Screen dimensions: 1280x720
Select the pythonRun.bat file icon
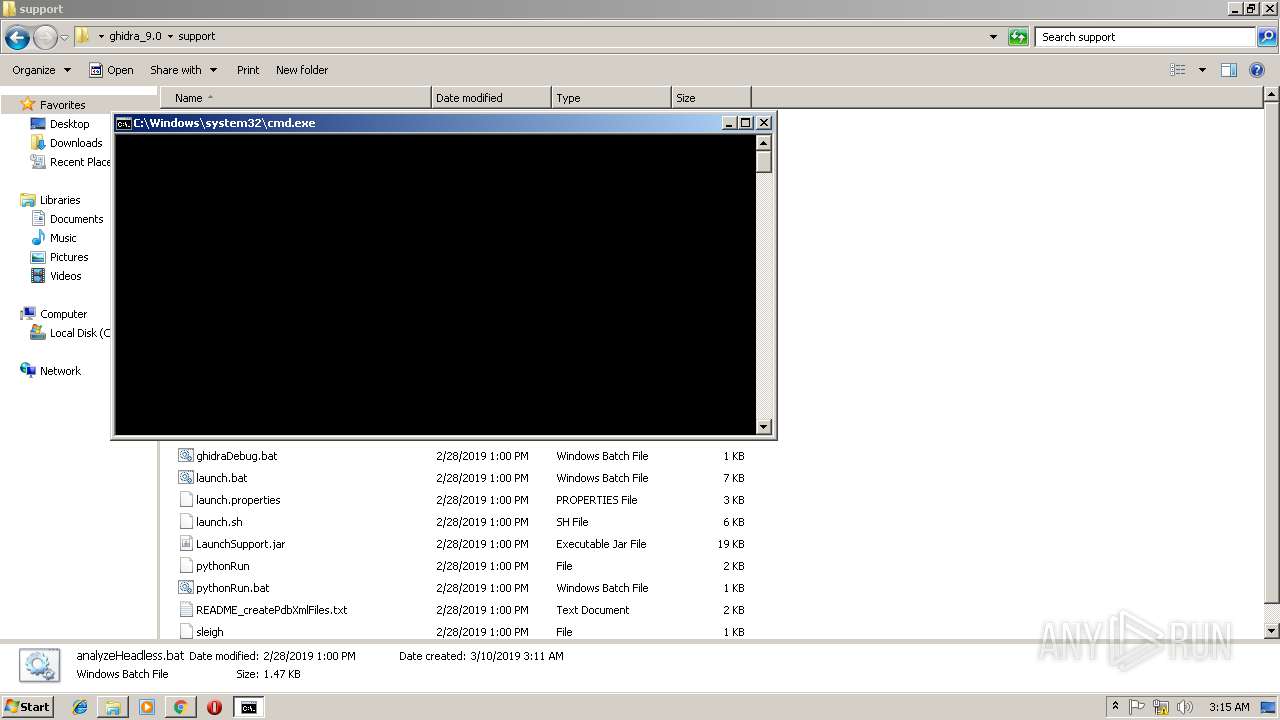186,588
